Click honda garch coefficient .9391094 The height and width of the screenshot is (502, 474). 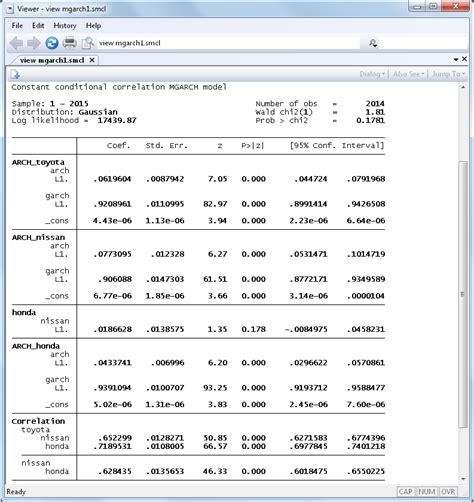[x=112, y=388]
